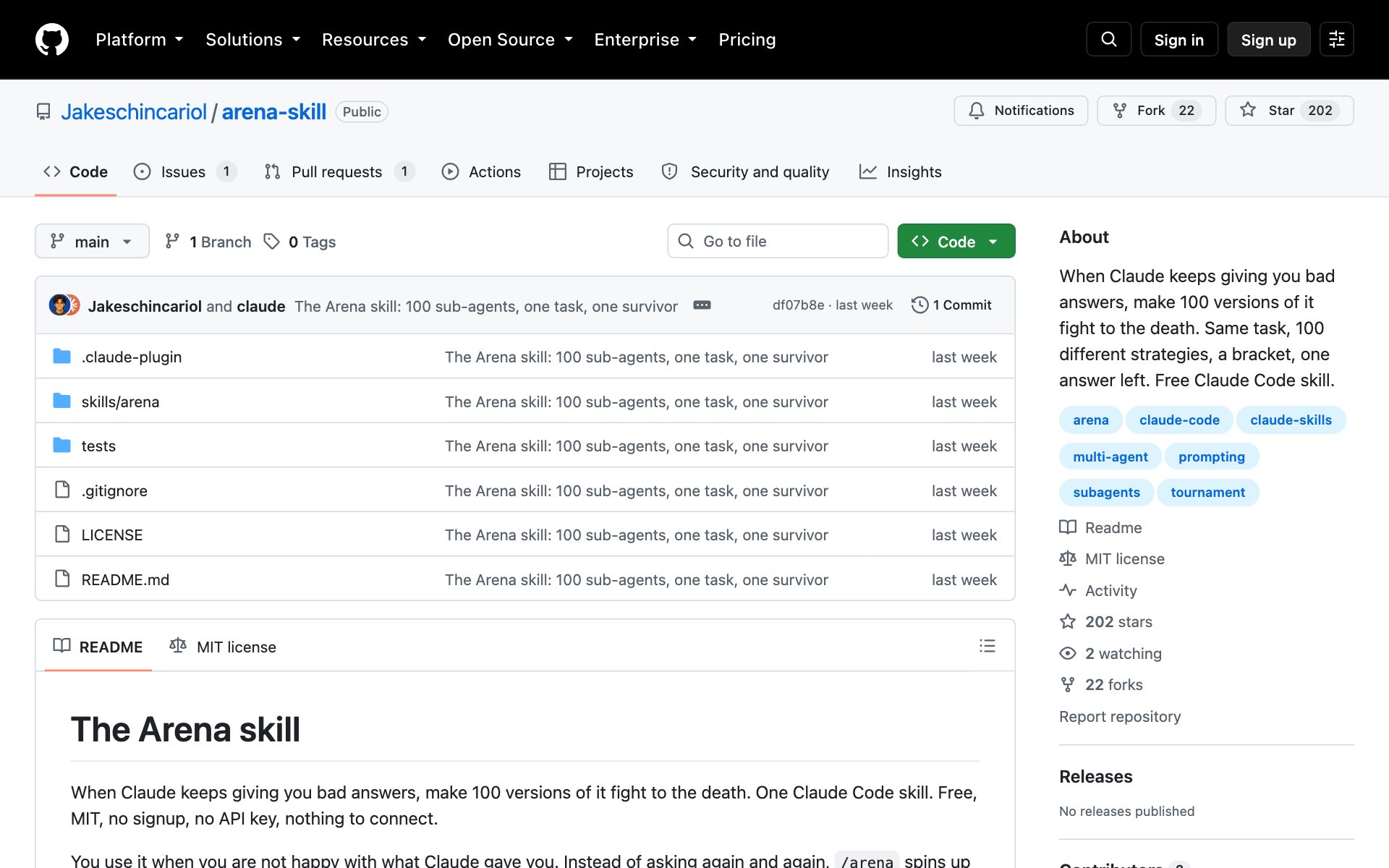Click the Report repository link

(1120, 716)
